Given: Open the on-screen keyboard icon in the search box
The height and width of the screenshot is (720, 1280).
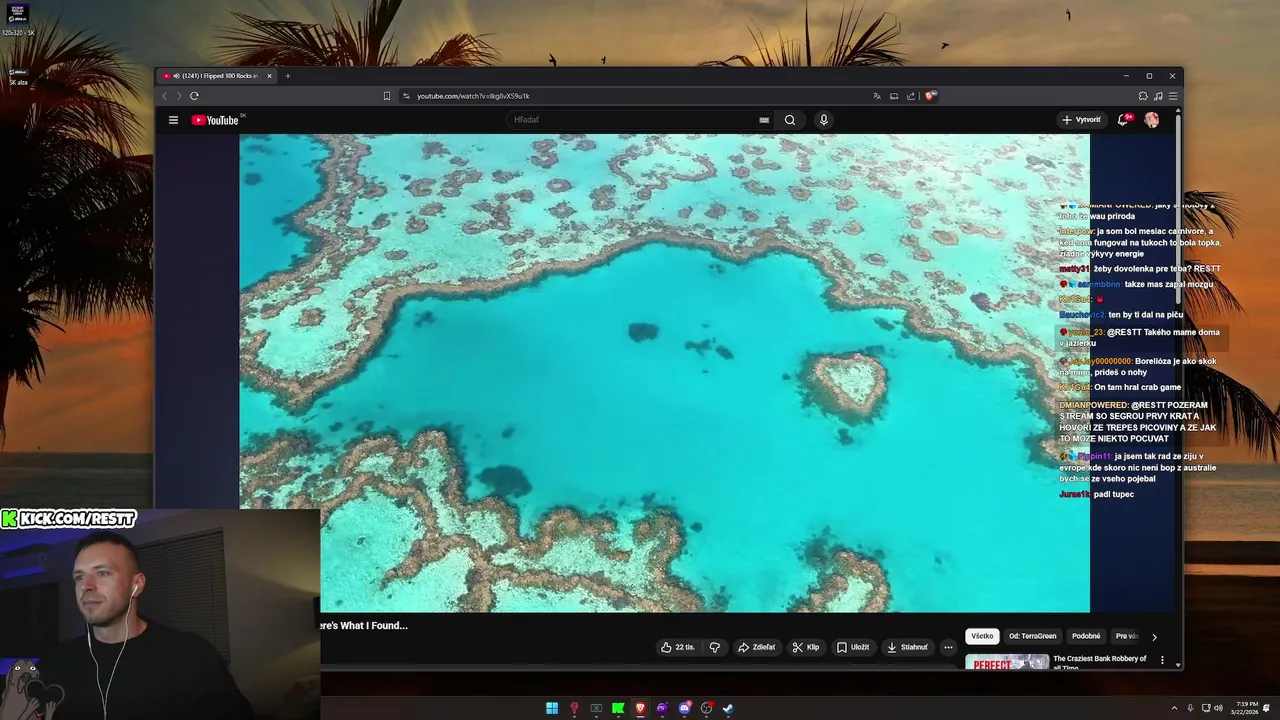Looking at the screenshot, I should [764, 120].
